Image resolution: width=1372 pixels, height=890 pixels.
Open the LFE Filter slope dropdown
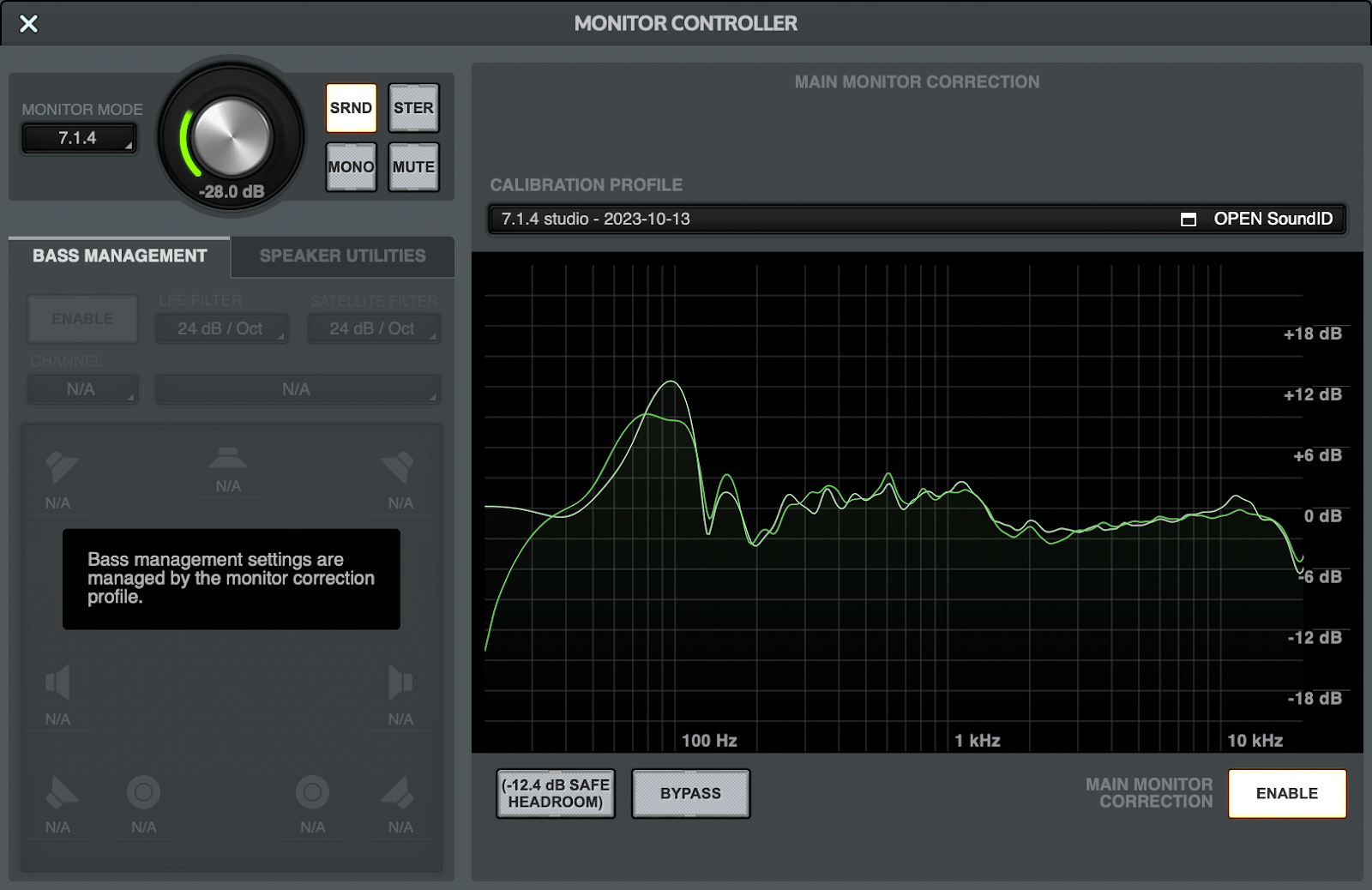point(221,328)
